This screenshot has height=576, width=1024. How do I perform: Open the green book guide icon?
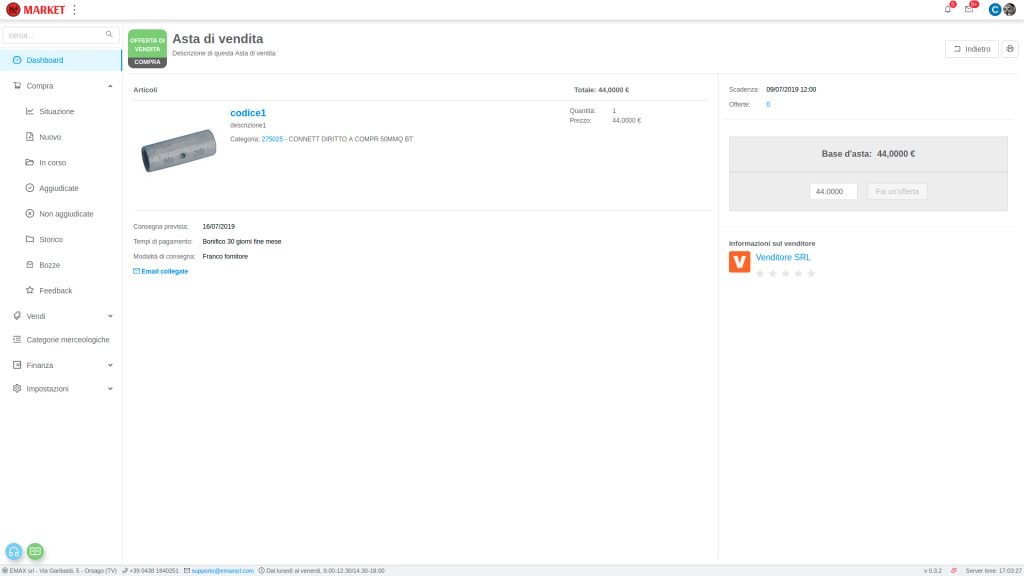(x=35, y=551)
